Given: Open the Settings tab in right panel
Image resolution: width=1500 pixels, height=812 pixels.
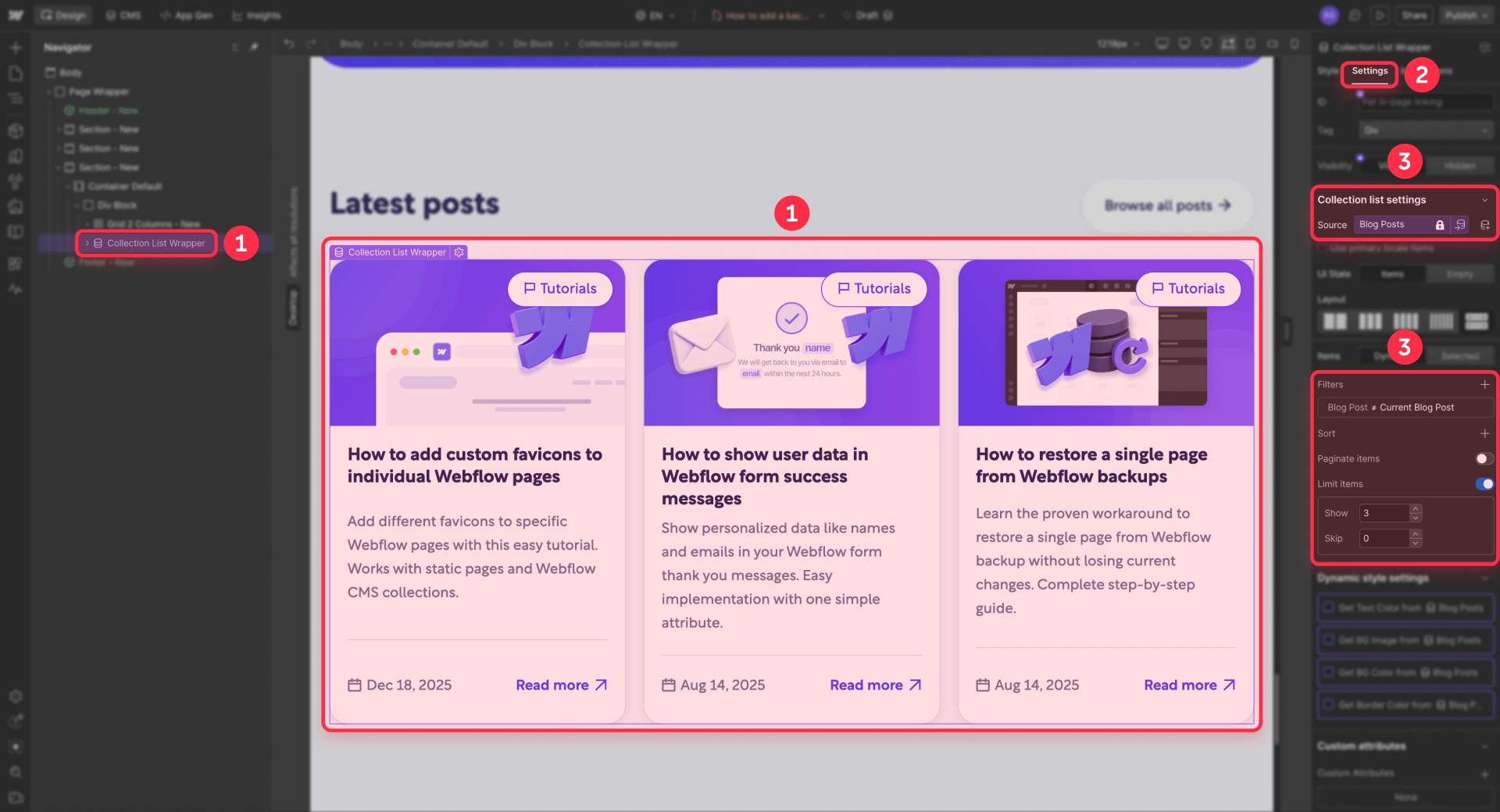Looking at the screenshot, I should coord(1368,71).
